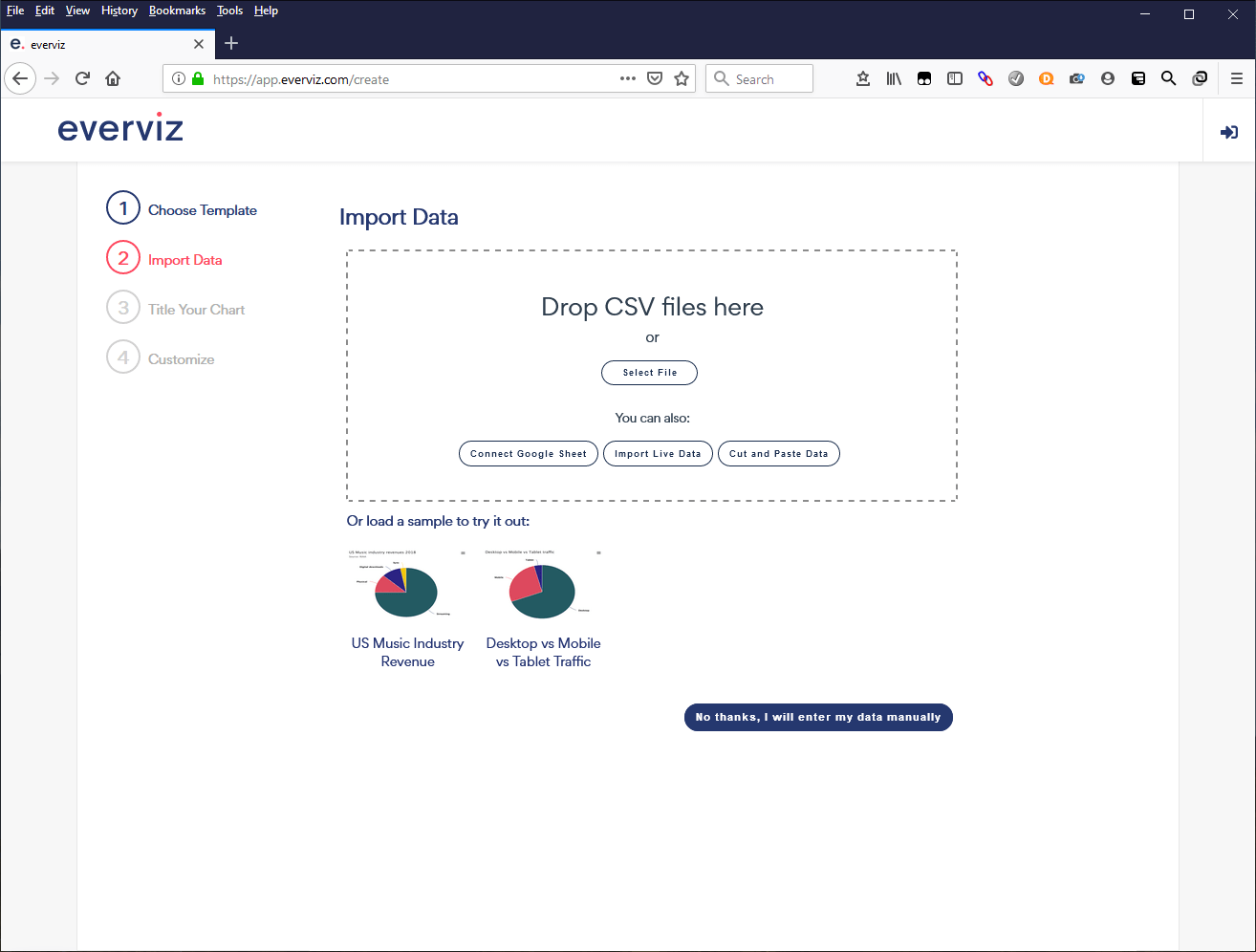The image size is (1256, 952).
Task: Open the Firefox hamburger menu
Action: tap(1237, 77)
